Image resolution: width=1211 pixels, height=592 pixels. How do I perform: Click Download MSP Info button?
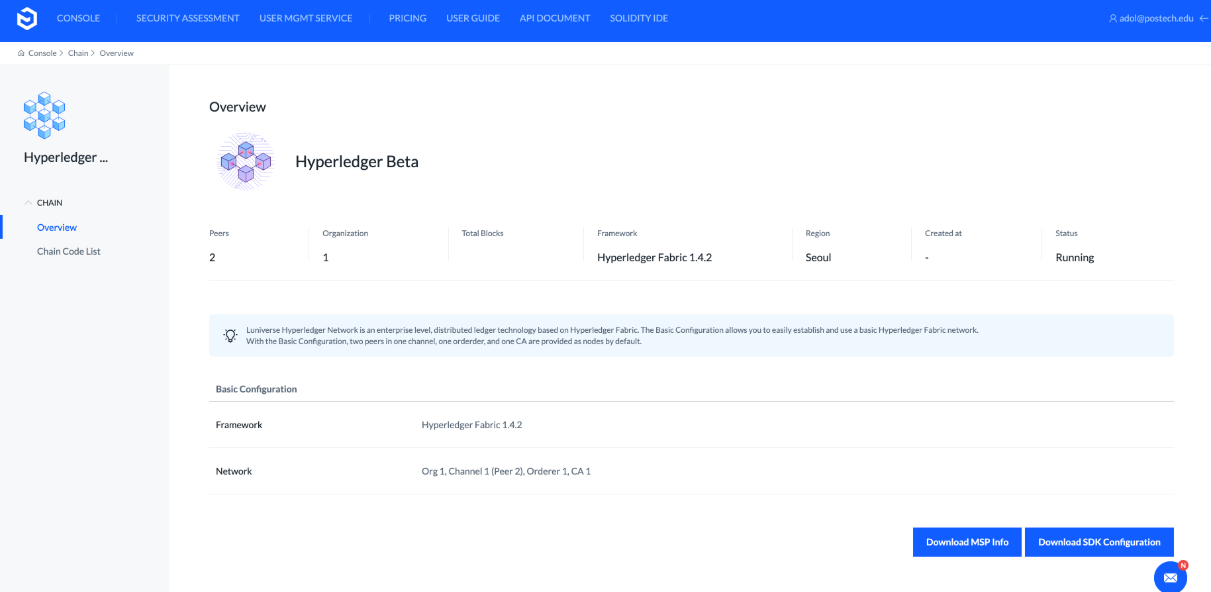tap(967, 542)
